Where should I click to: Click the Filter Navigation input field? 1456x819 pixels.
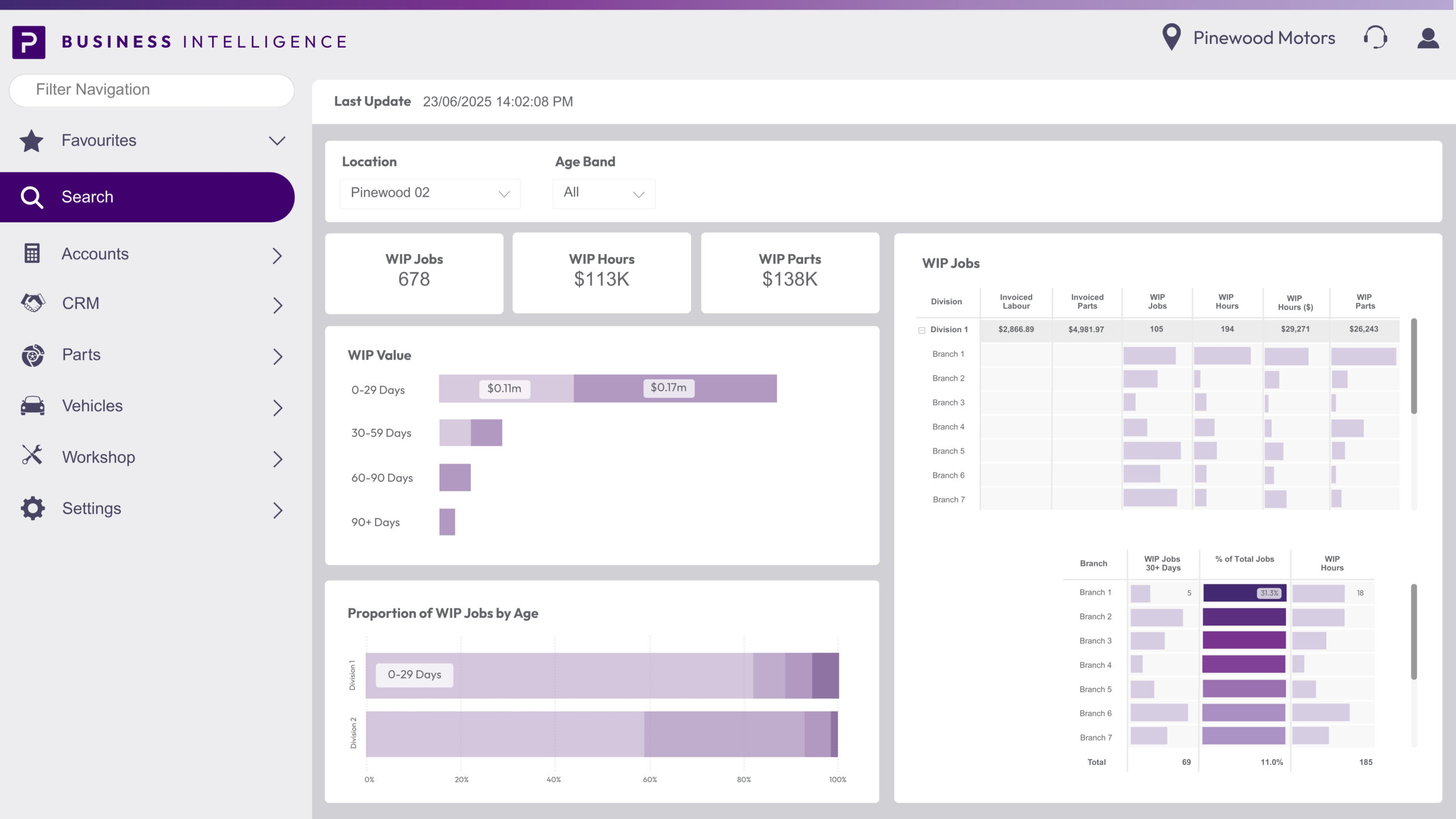tap(151, 90)
